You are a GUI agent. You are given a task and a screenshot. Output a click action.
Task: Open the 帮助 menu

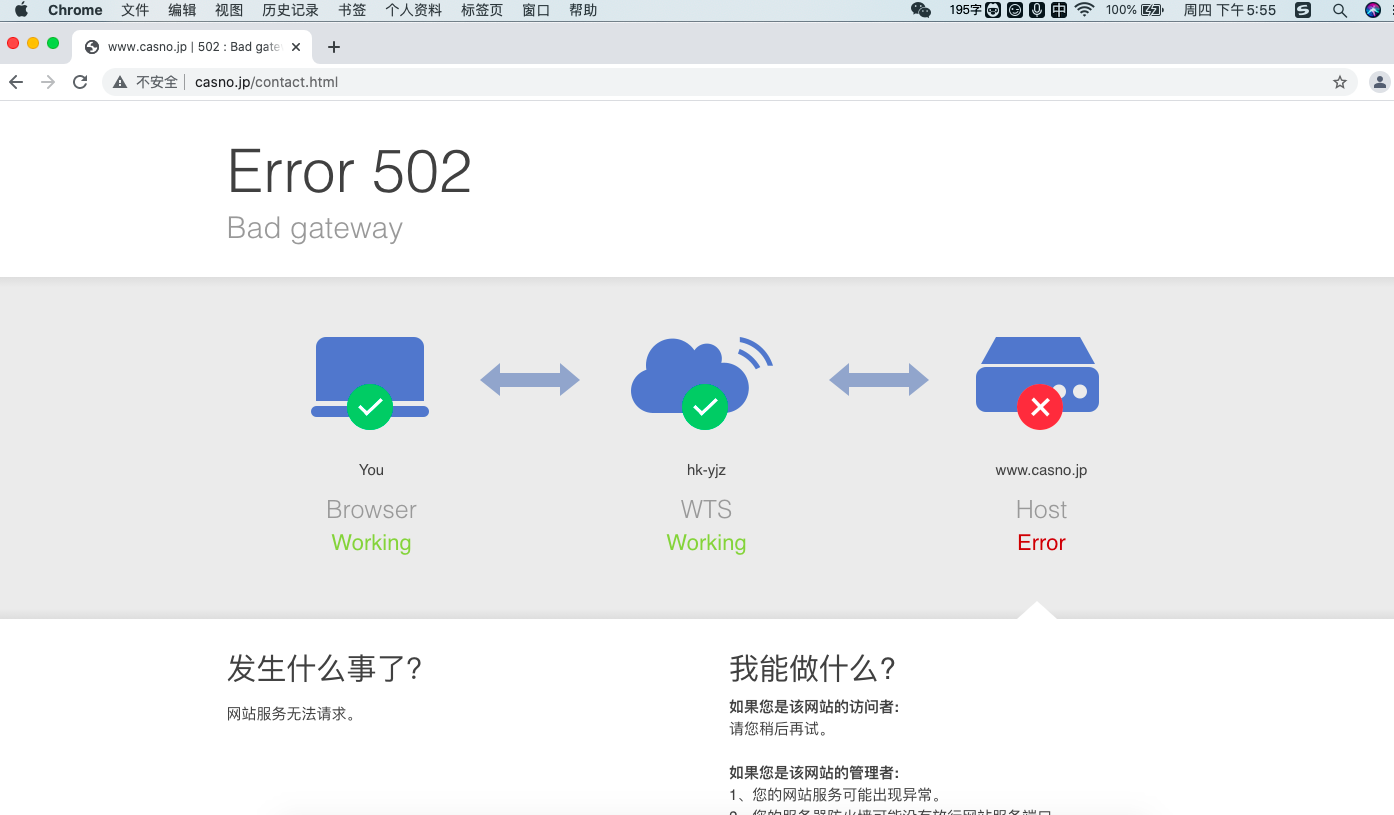click(x=583, y=10)
